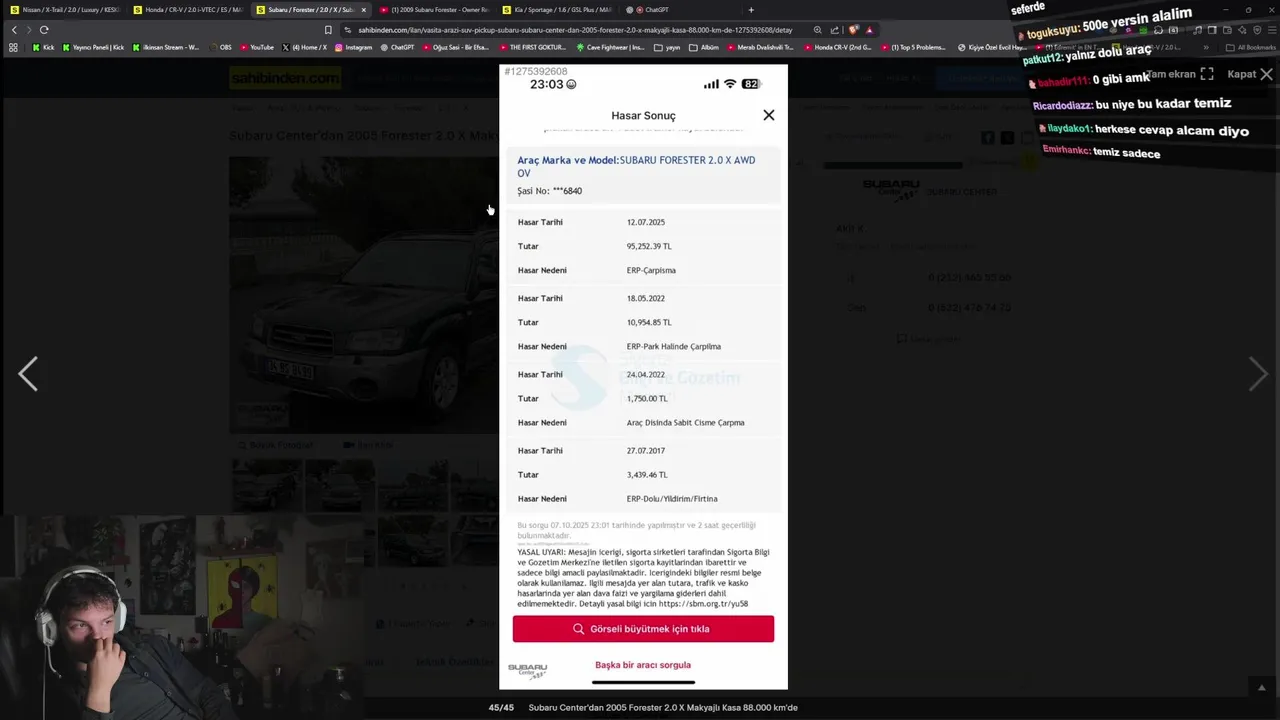
Task: Open the Brave Shields lion icon
Action: tap(853, 30)
